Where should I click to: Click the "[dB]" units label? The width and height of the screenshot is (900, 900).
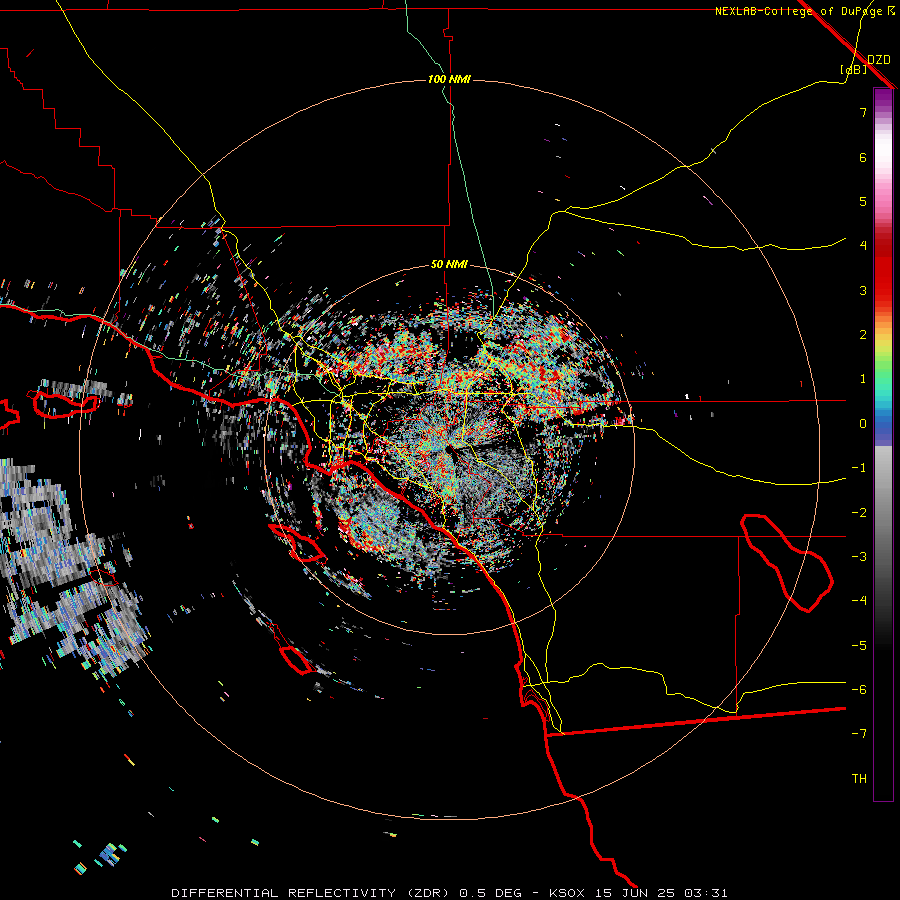pyautogui.click(x=853, y=69)
